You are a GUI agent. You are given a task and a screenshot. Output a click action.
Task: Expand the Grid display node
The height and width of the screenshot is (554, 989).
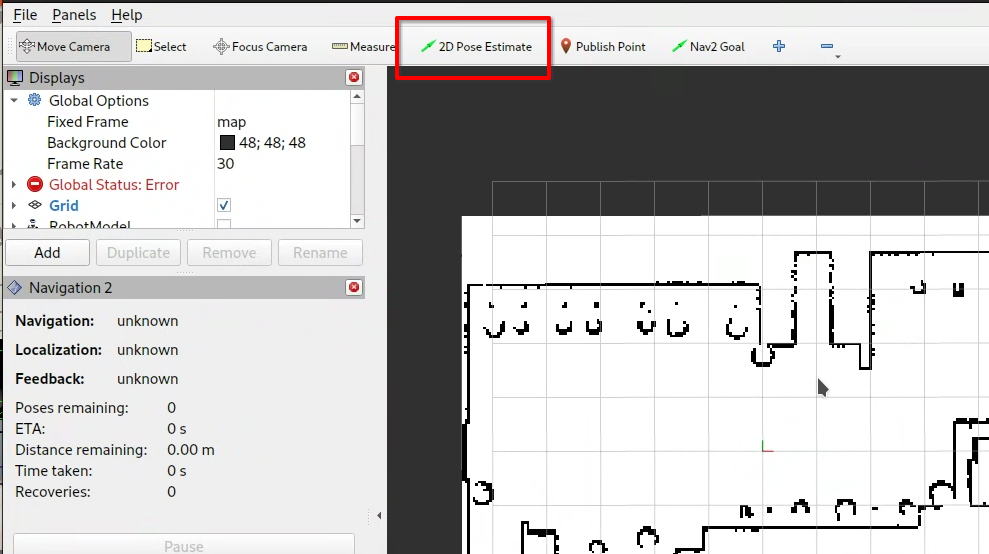click(14, 205)
